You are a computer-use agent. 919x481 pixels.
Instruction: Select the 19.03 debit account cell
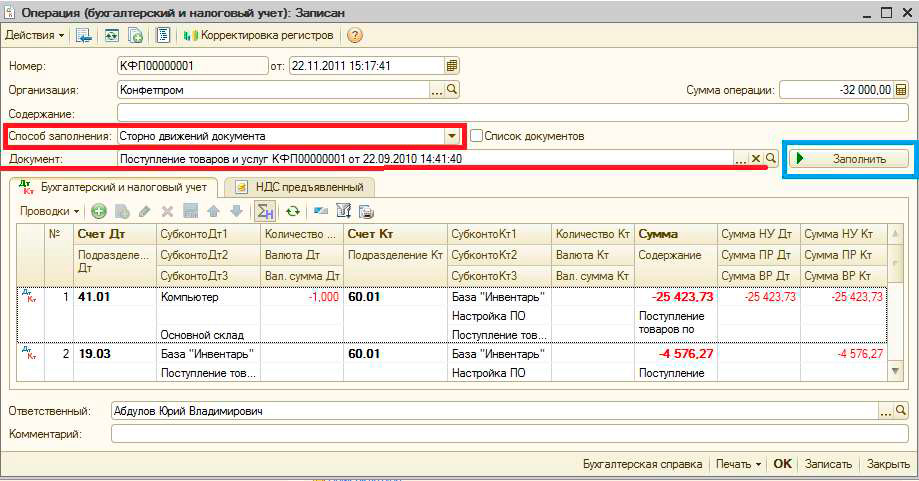coord(115,354)
